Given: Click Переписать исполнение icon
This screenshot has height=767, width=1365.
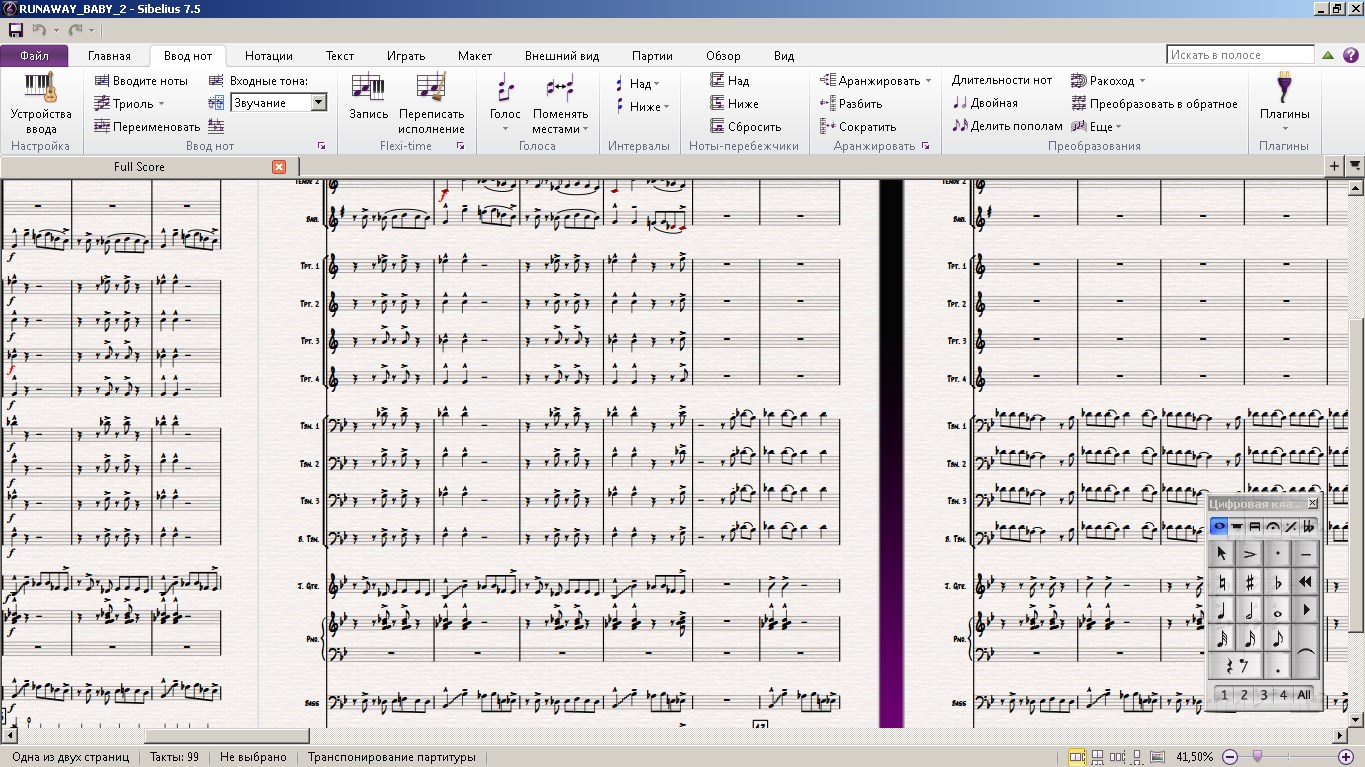Looking at the screenshot, I should pyautogui.click(x=431, y=103).
